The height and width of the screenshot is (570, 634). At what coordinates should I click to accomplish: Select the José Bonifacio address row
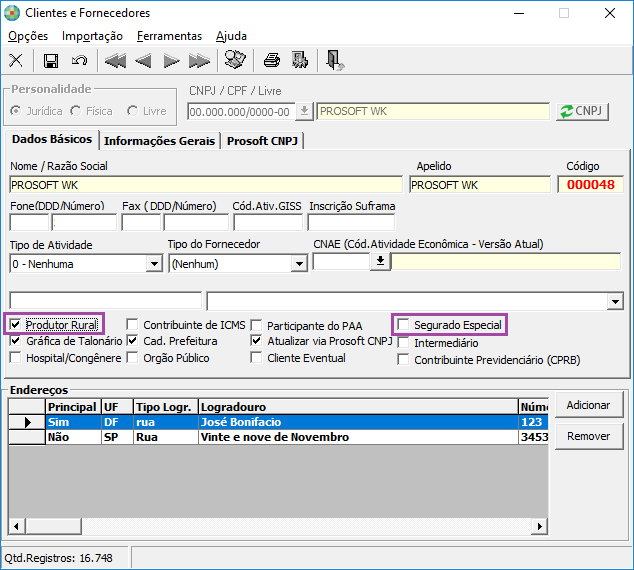point(278,422)
